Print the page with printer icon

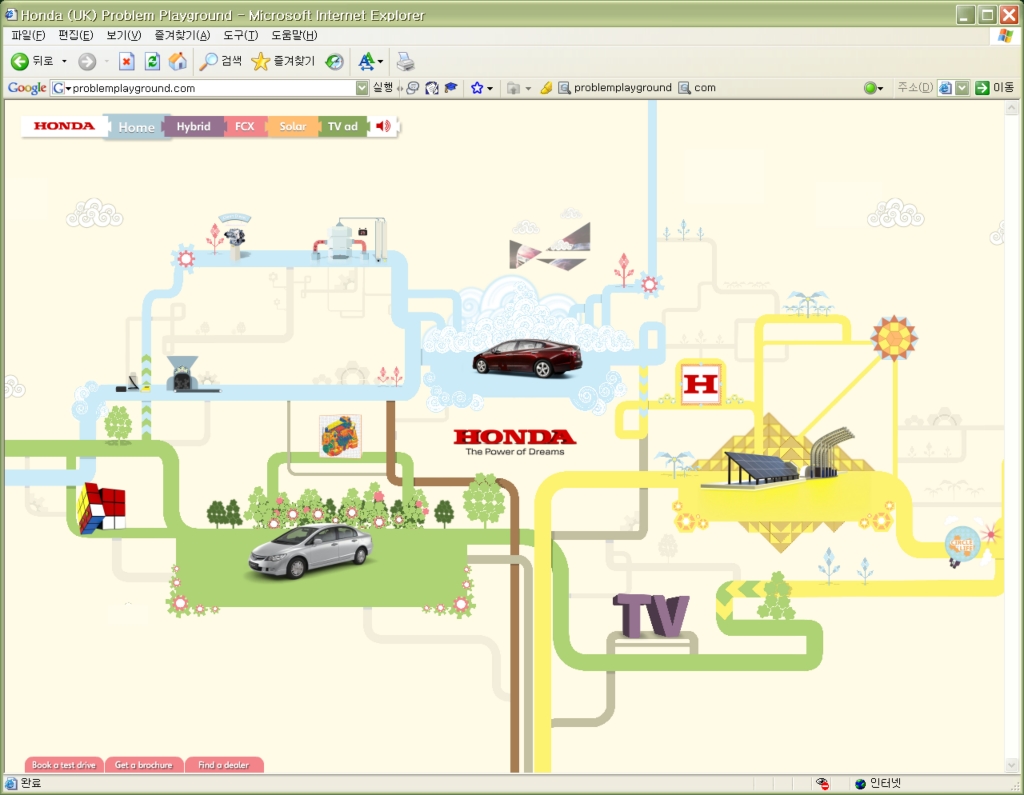406,61
